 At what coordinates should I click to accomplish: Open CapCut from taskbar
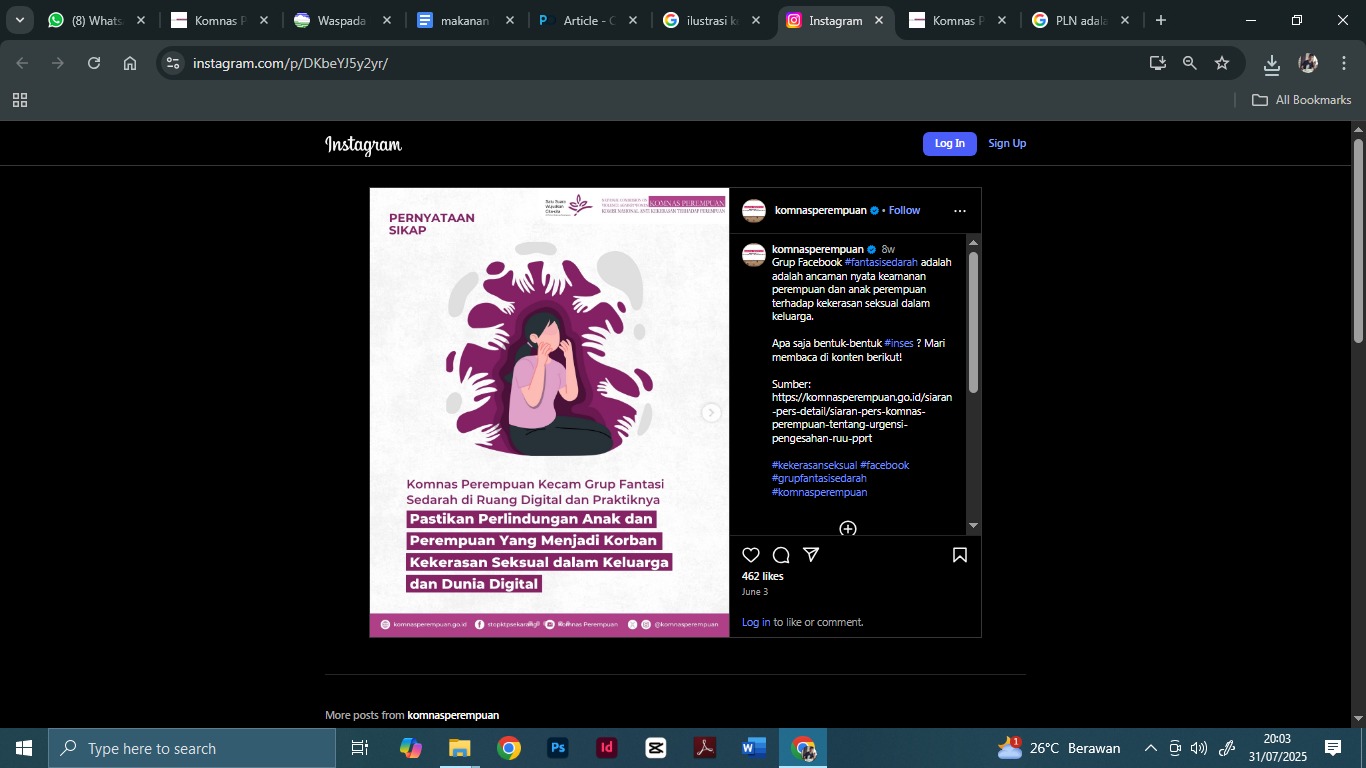tap(656, 748)
